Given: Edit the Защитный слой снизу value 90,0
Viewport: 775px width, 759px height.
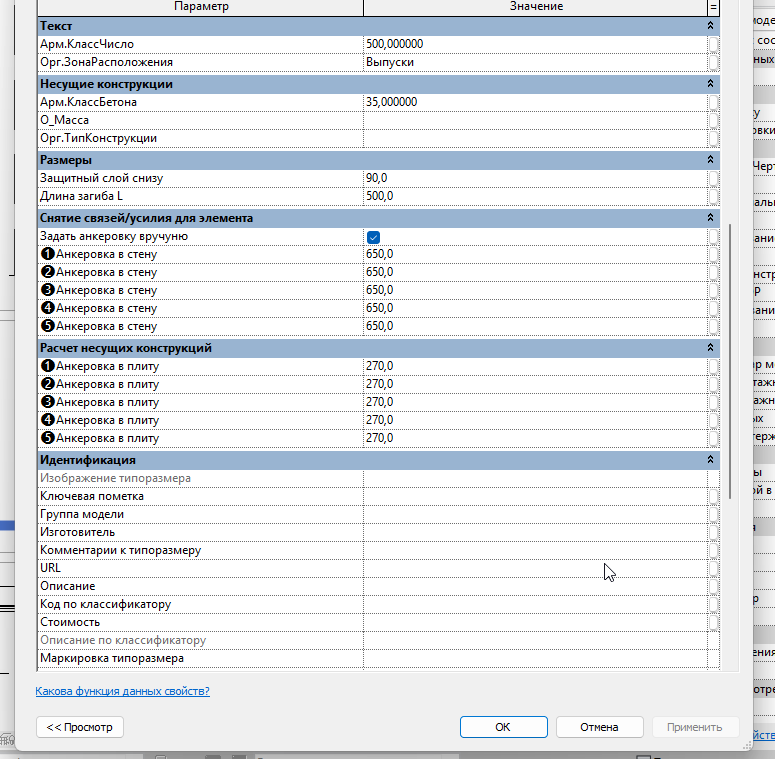Looking at the screenshot, I should pos(536,178).
